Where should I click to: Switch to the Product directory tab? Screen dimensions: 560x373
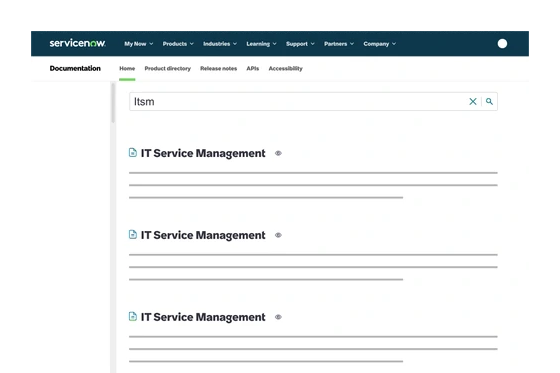168,68
